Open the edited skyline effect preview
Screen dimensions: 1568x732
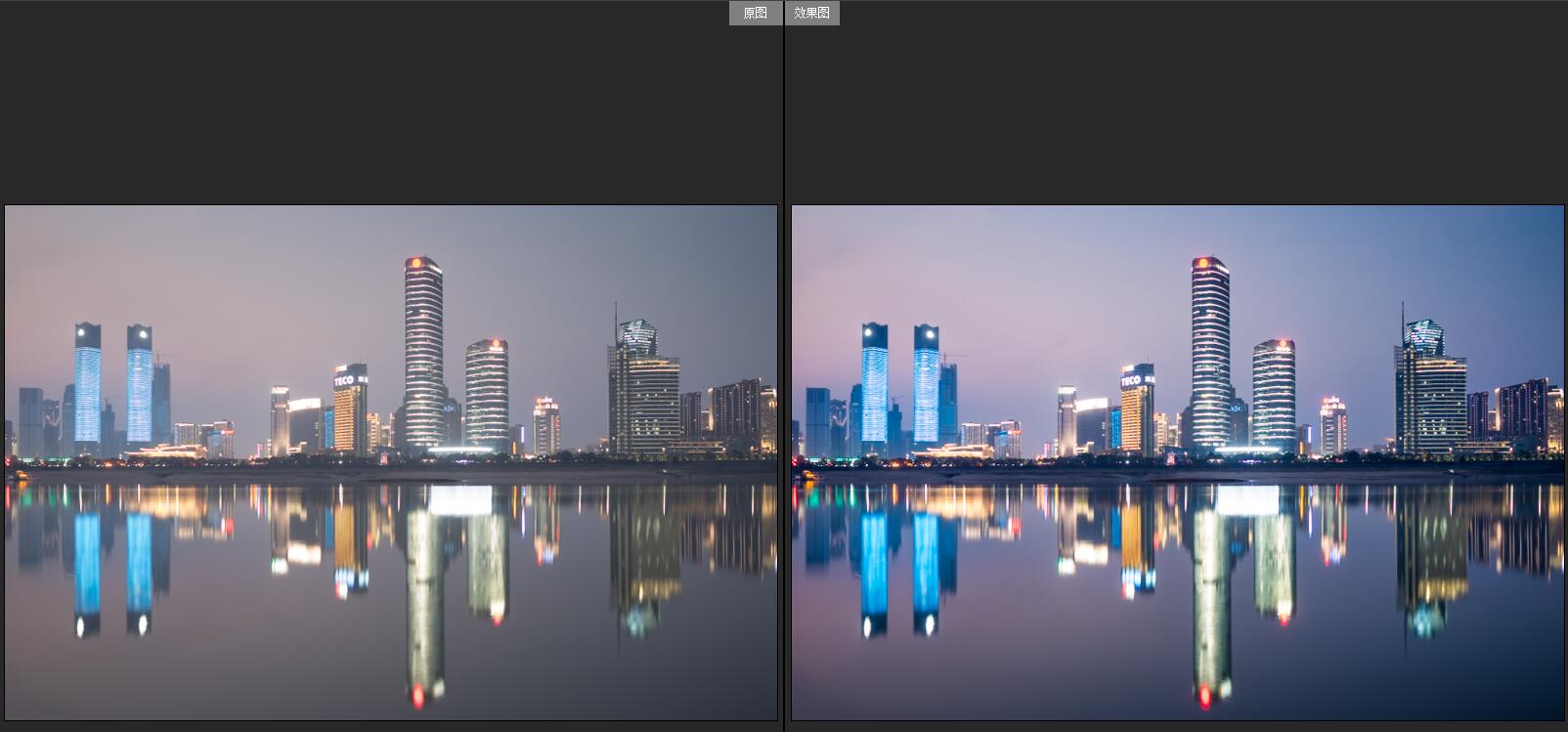click(1178, 462)
